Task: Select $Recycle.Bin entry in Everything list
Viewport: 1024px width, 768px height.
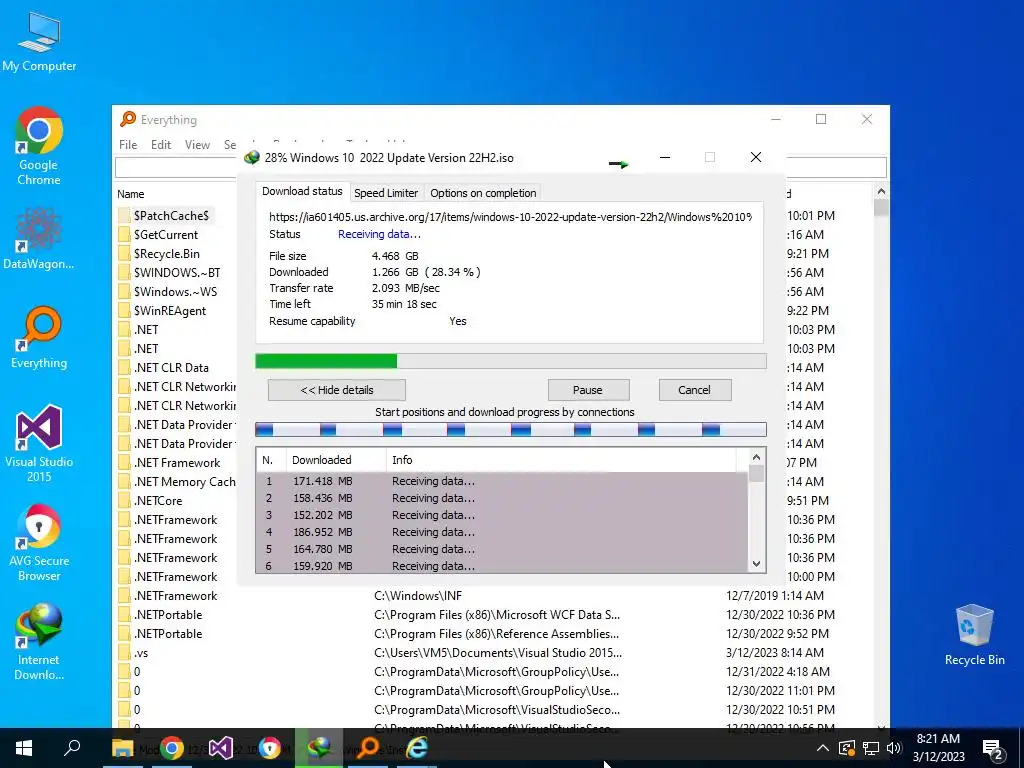Action: (x=167, y=253)
